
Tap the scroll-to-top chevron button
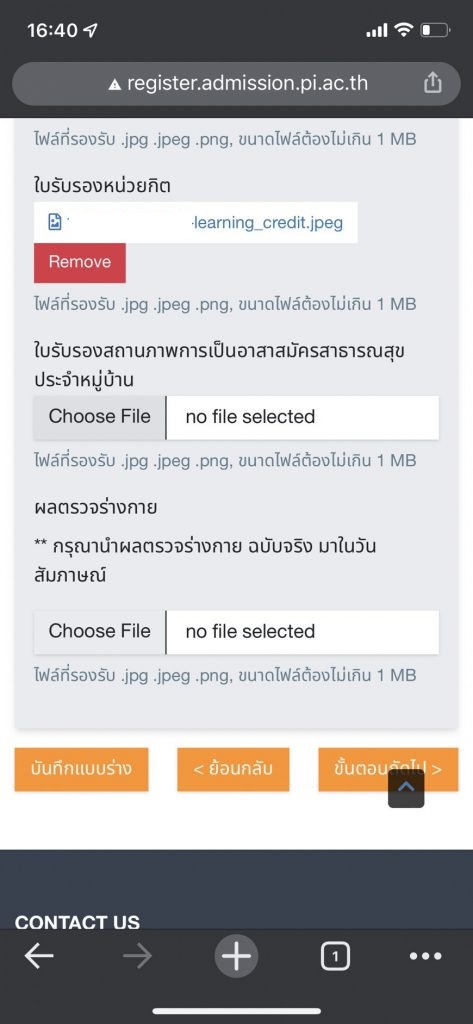point(406,788)
